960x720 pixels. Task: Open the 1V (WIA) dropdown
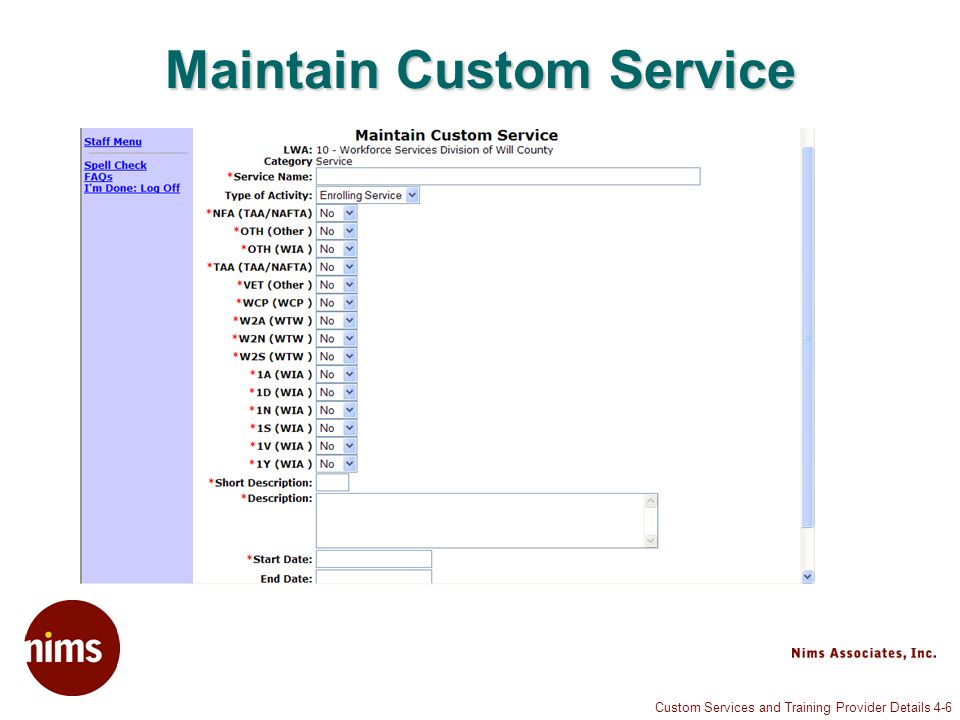point(336,446)
